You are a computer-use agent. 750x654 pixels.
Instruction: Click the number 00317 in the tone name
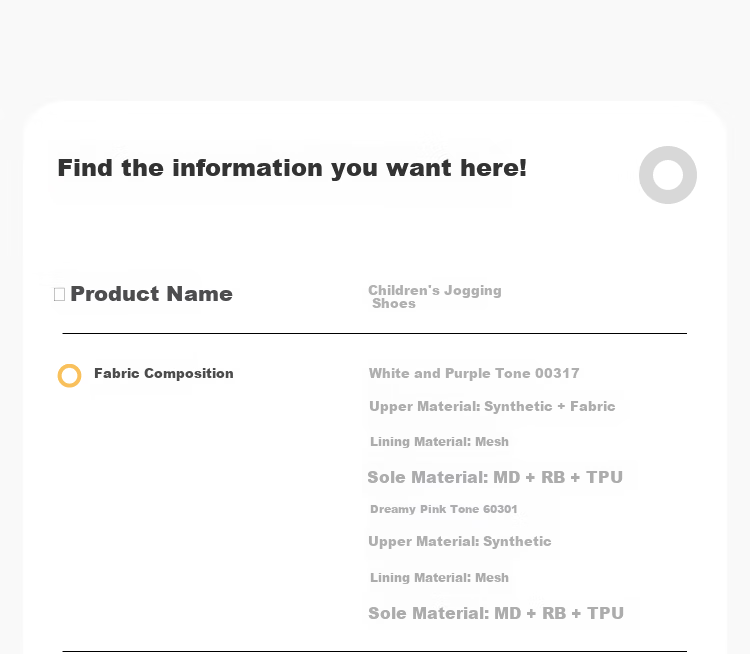[557, 373]
